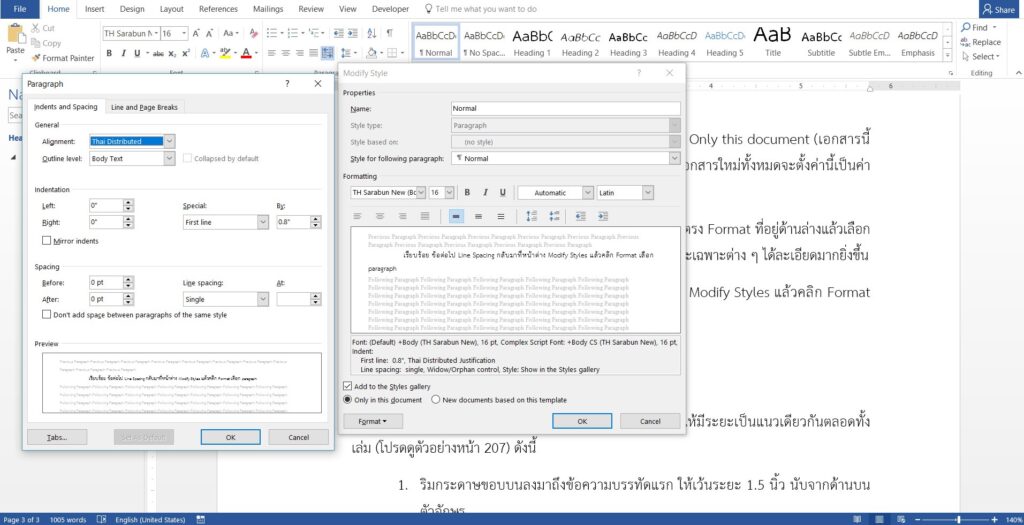Click Underline in Modify Style dialog
This screenshot has width=1024, height=525.
tap(503, 192)
